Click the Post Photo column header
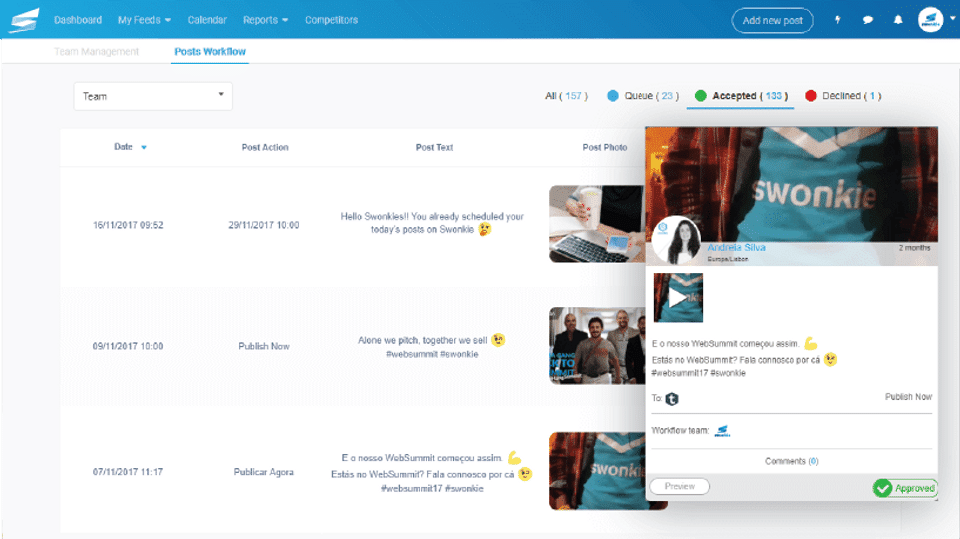The height and width of the screenshot is (539, 960). tap(604, 147)
